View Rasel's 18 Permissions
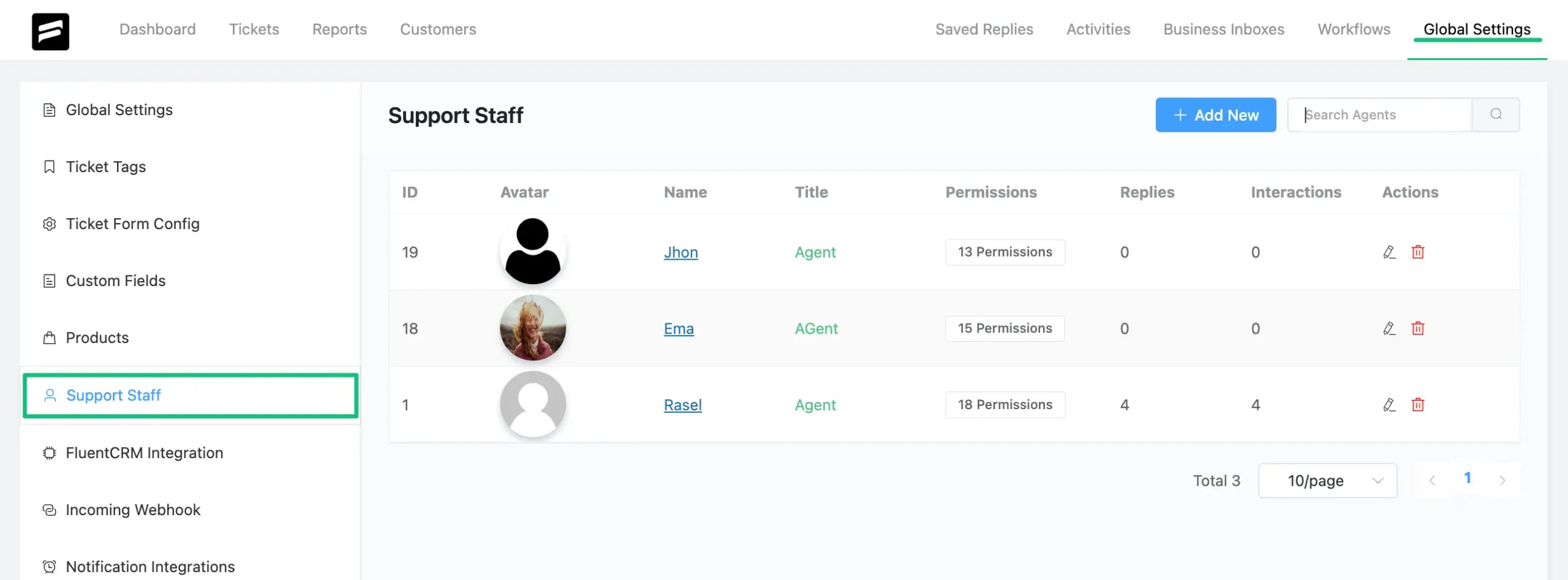This screenshot has height=580, width=1568. (x=1005, y=404)
